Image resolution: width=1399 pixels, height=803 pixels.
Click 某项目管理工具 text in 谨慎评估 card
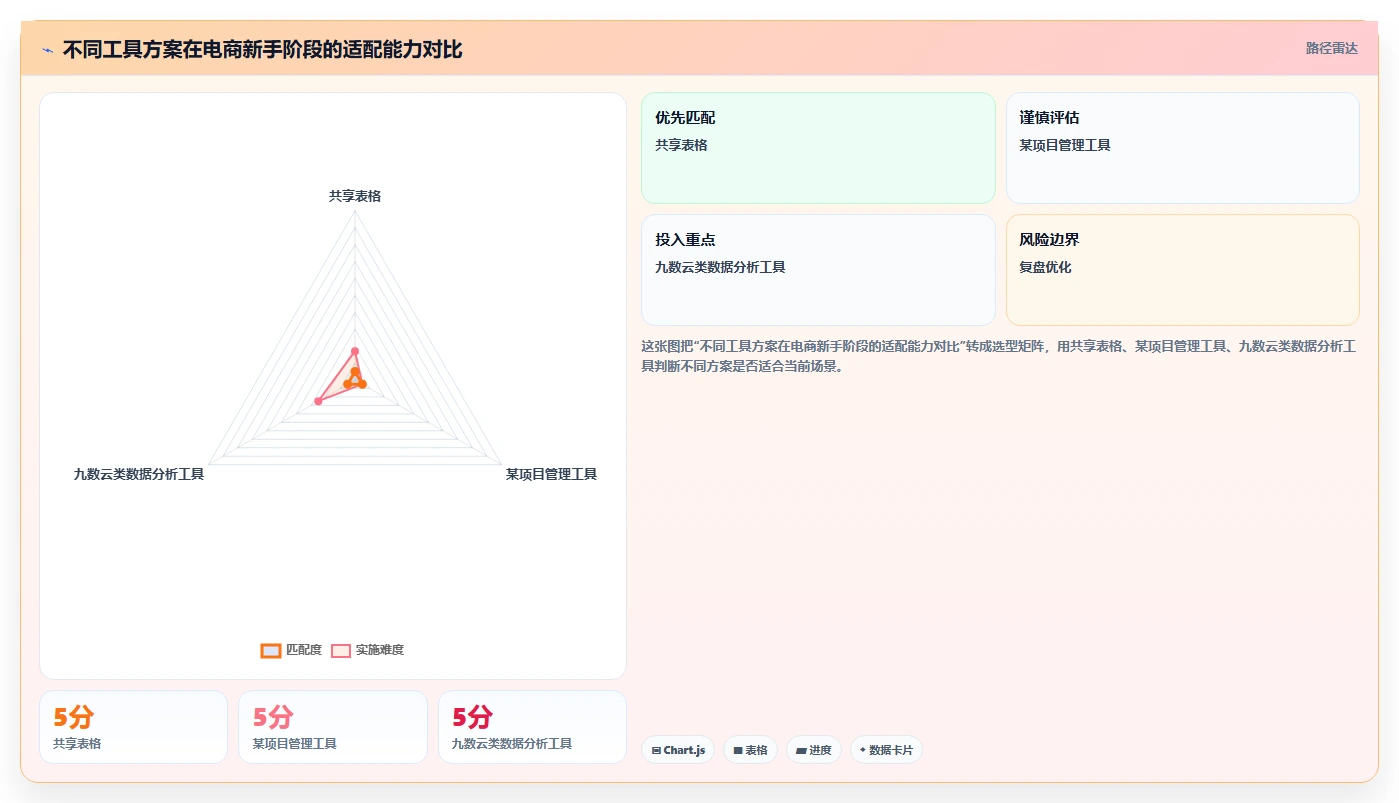coord(1065,145)
